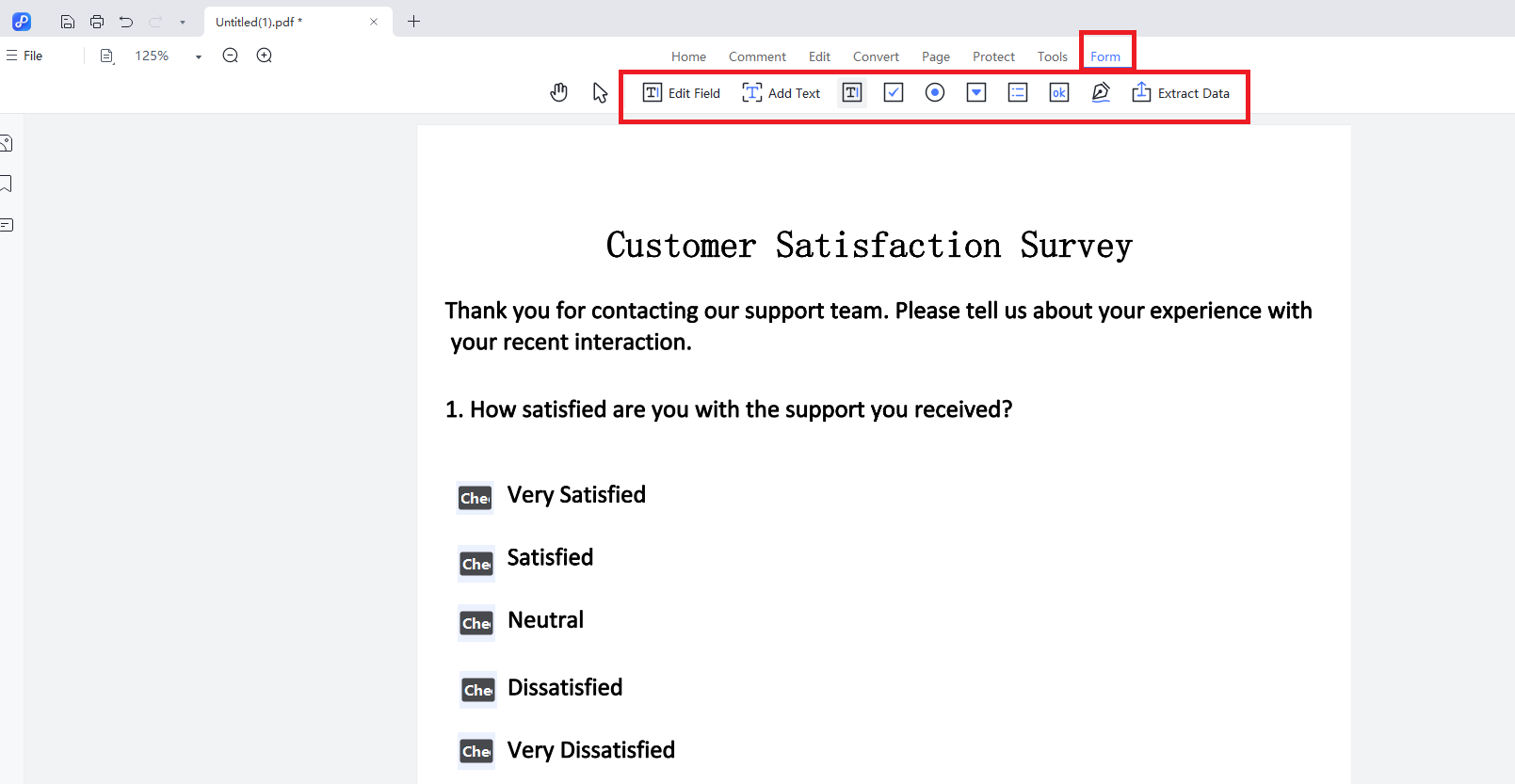The height and width of the screenshot is (784, 1515).
Task: Open the File menu
Action: pyautogui.click(x=24, y=56)
